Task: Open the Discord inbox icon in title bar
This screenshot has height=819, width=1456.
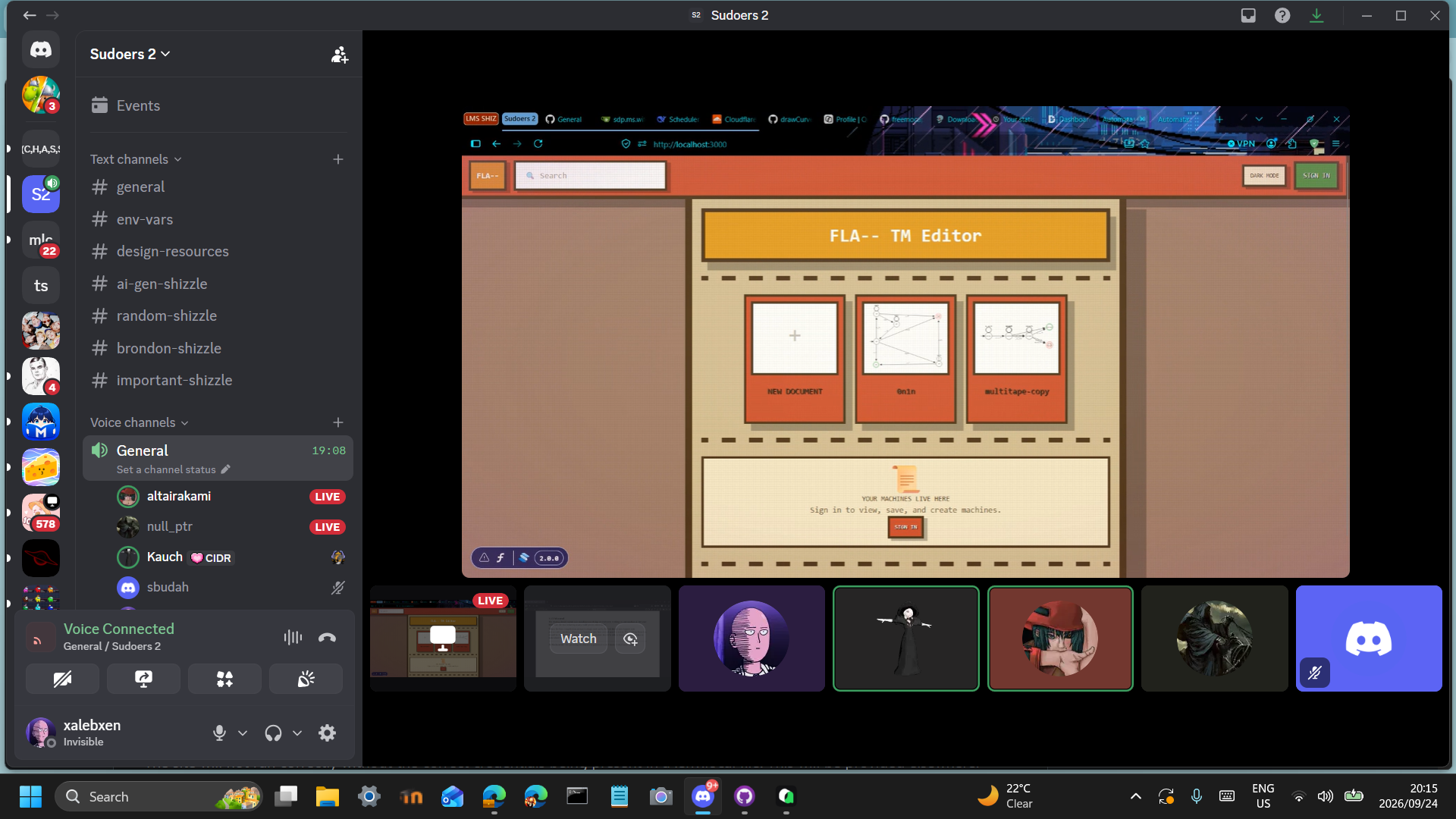Action: 1248,15
